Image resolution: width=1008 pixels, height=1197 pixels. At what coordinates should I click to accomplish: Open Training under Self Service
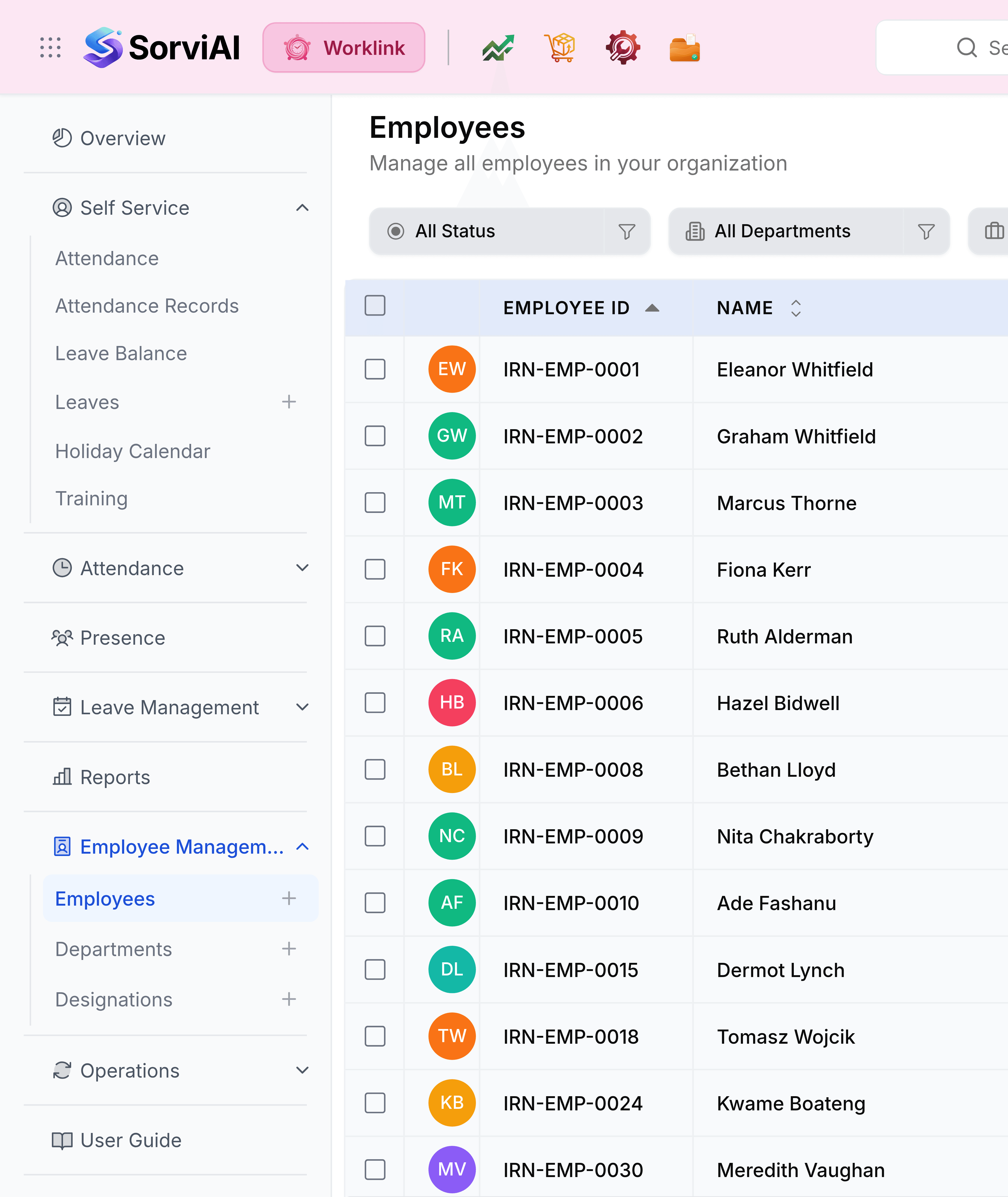point(91,499)
